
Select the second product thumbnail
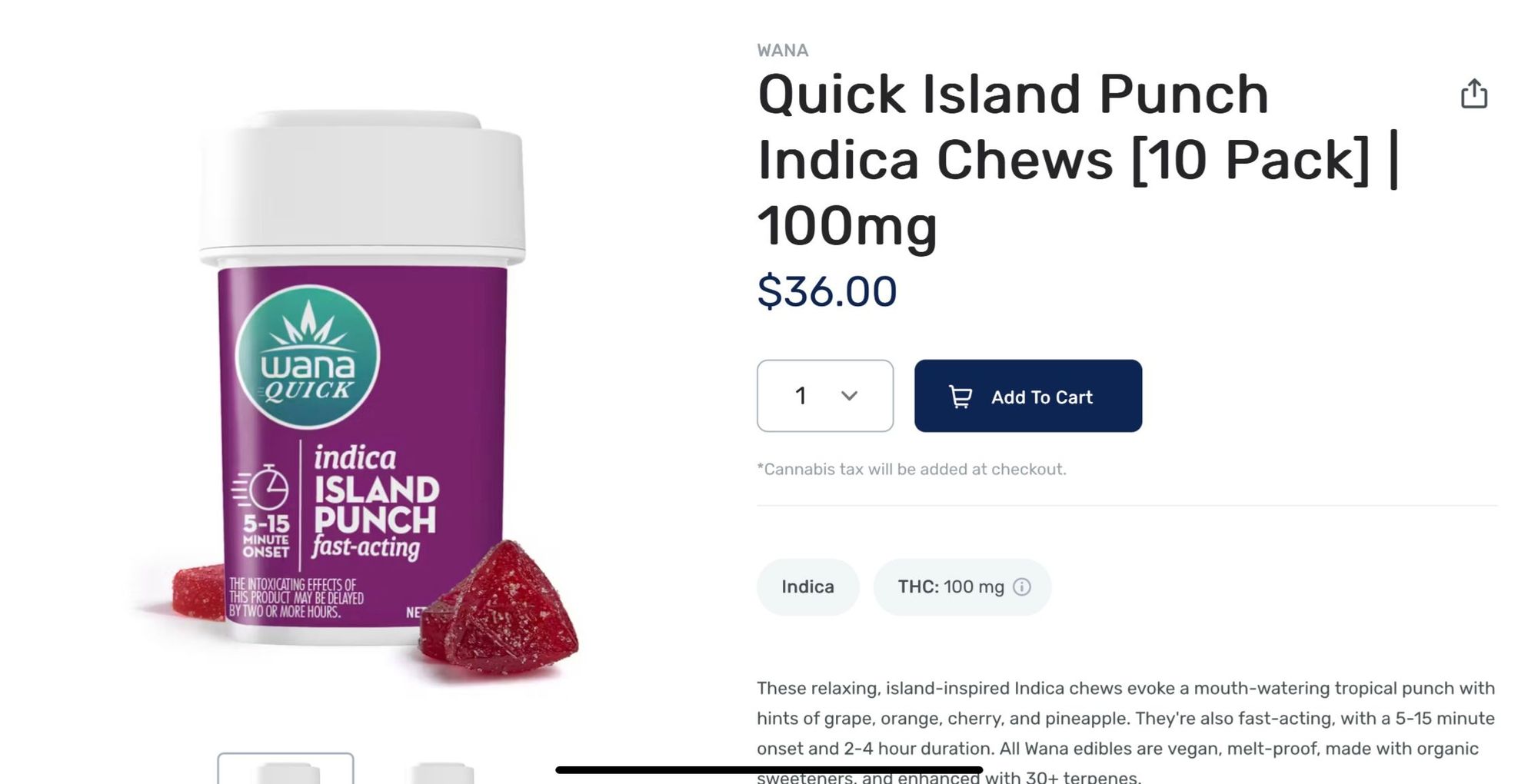442,772
